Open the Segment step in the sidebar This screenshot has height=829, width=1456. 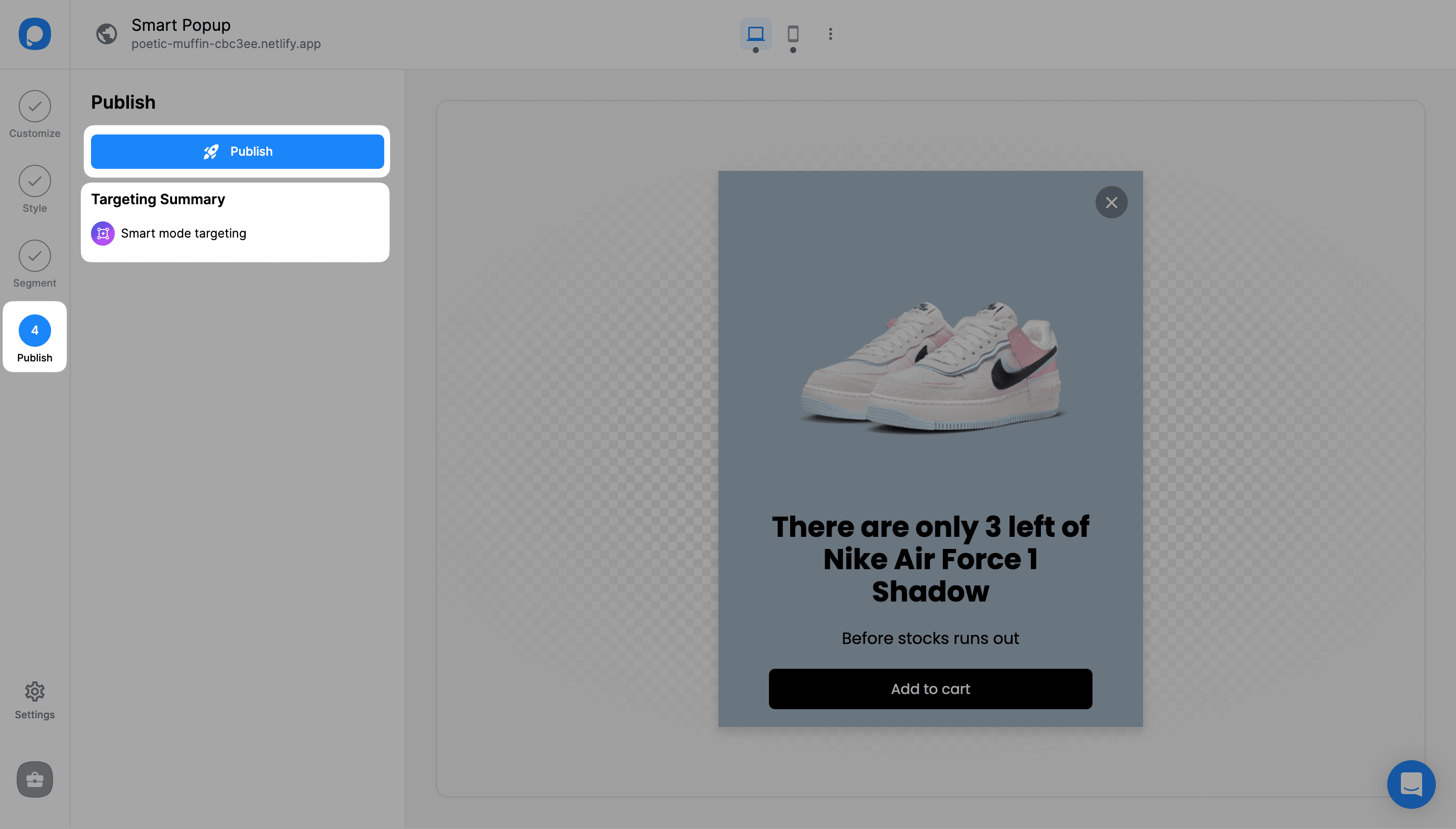pos(34,264)
